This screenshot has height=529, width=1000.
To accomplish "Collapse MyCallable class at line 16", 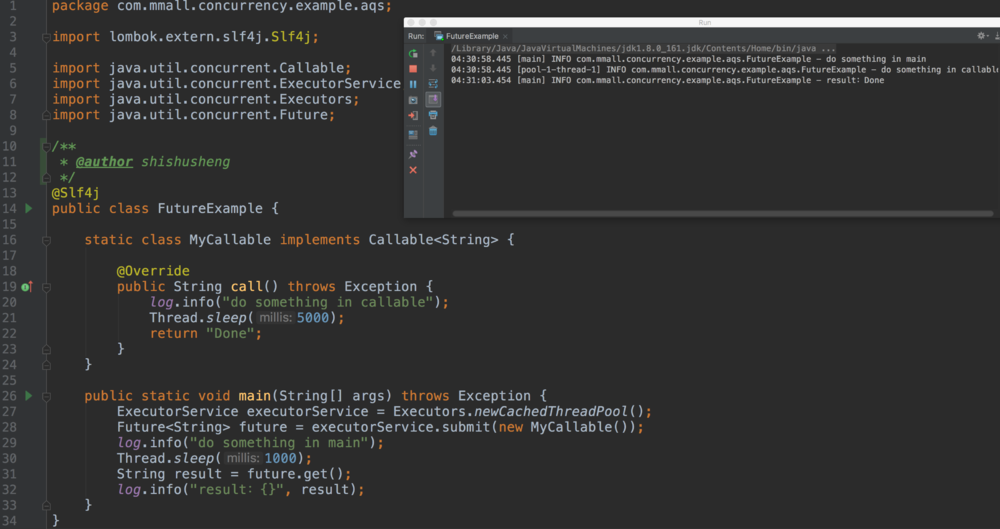I will coord(46,241).
